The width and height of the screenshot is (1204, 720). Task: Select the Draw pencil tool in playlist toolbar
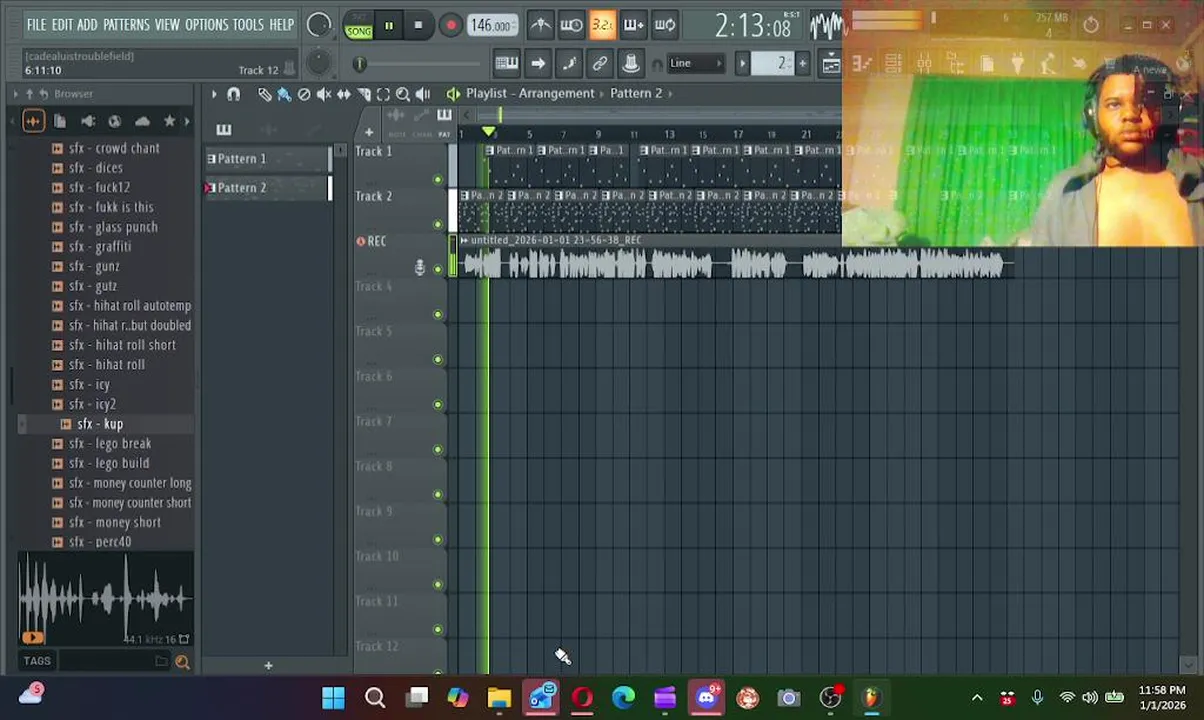point(264,94)
